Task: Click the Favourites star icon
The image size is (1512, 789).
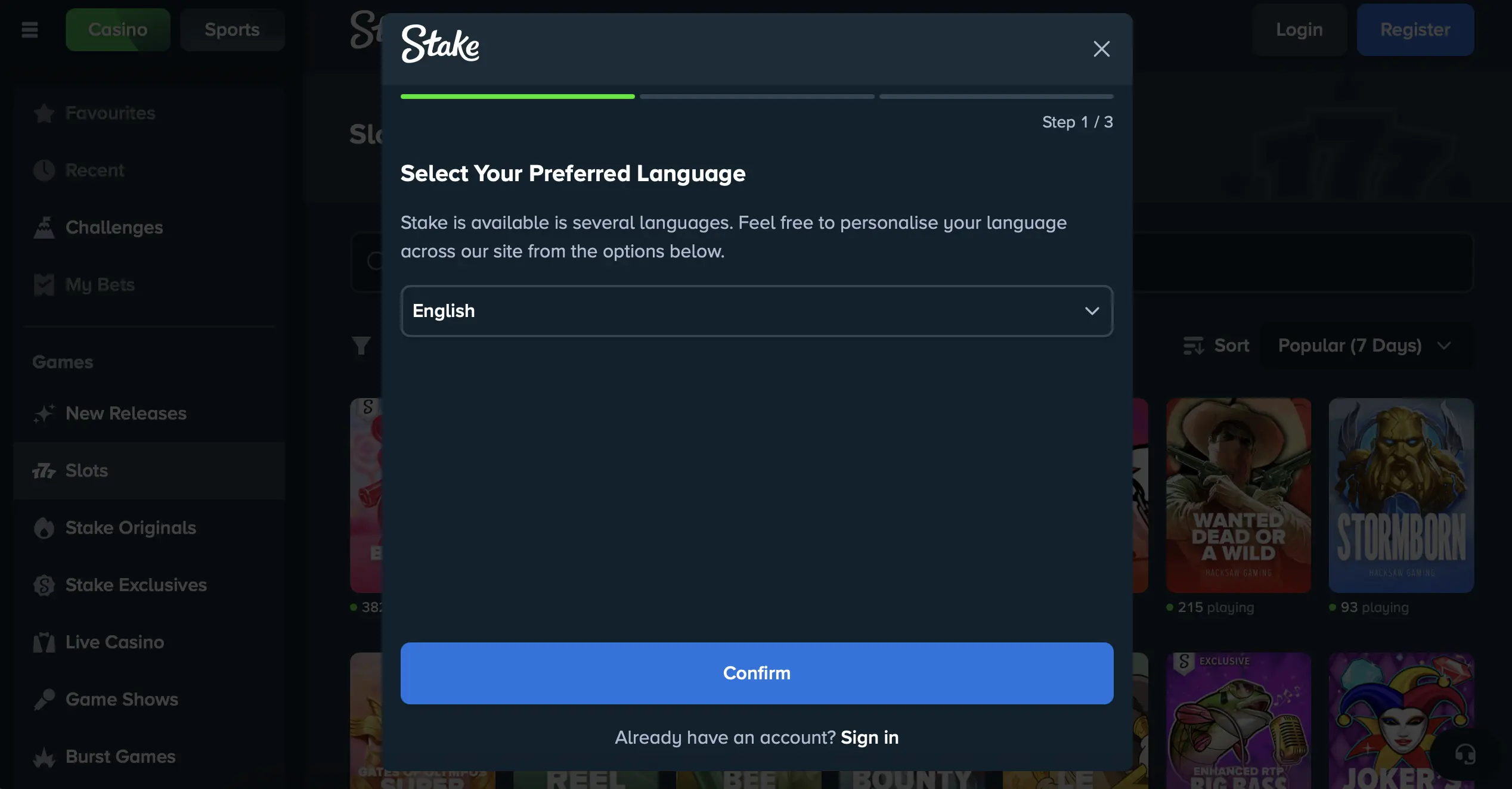Action: coord(44,113)
